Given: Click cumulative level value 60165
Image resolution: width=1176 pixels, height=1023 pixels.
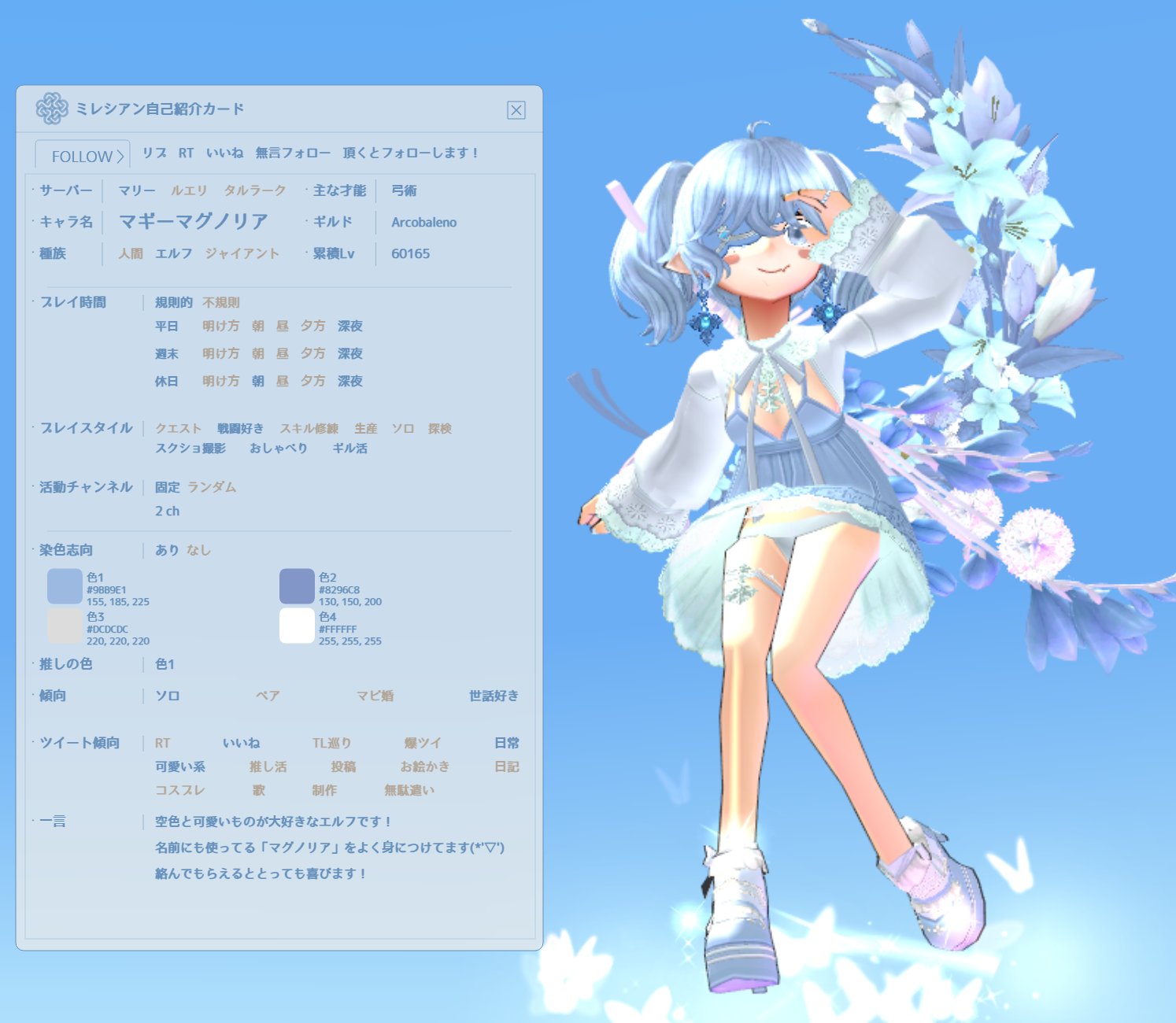Looking at the screenshot, I should coord(410,253).
